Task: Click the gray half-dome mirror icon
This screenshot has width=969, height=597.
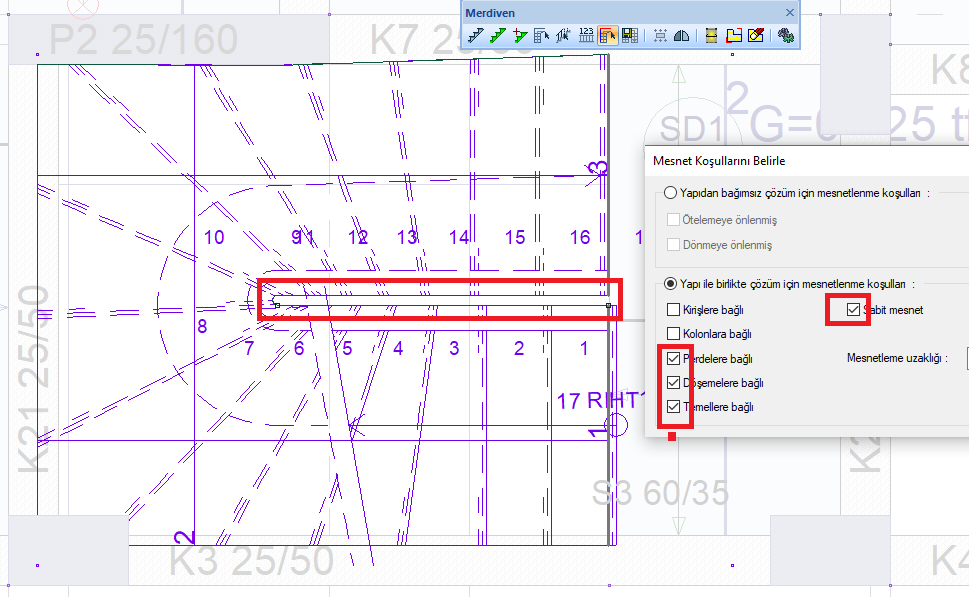Action: click(682, 36)
